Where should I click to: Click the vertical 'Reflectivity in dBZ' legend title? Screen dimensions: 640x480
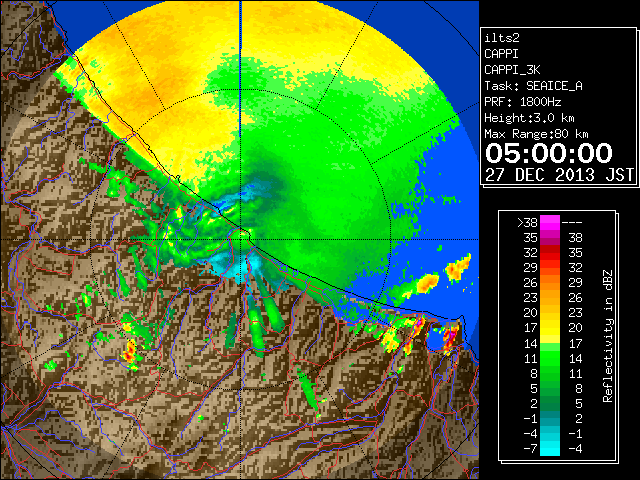click(608, 336)
